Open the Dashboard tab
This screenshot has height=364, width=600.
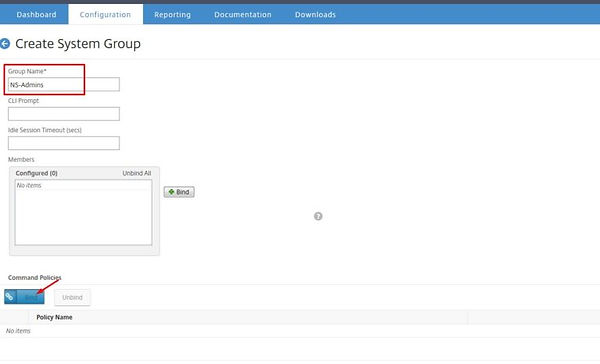(x=36, y=15)
